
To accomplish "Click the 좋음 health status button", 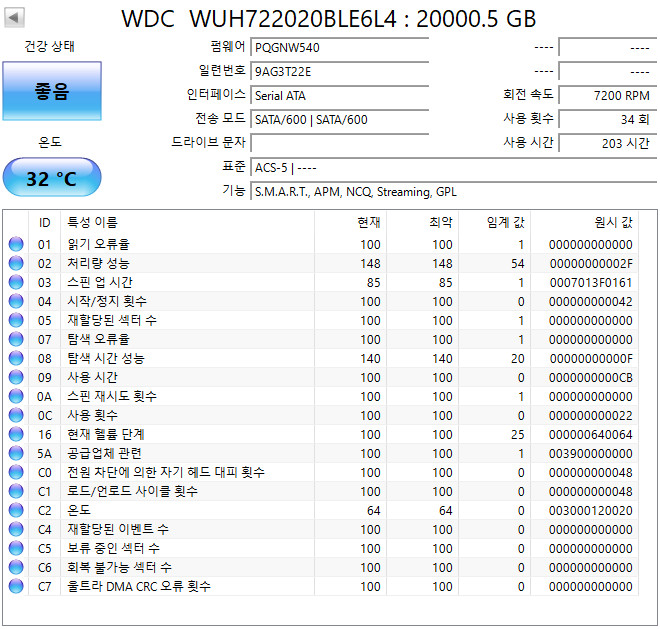I will click(x=52, y=91).
